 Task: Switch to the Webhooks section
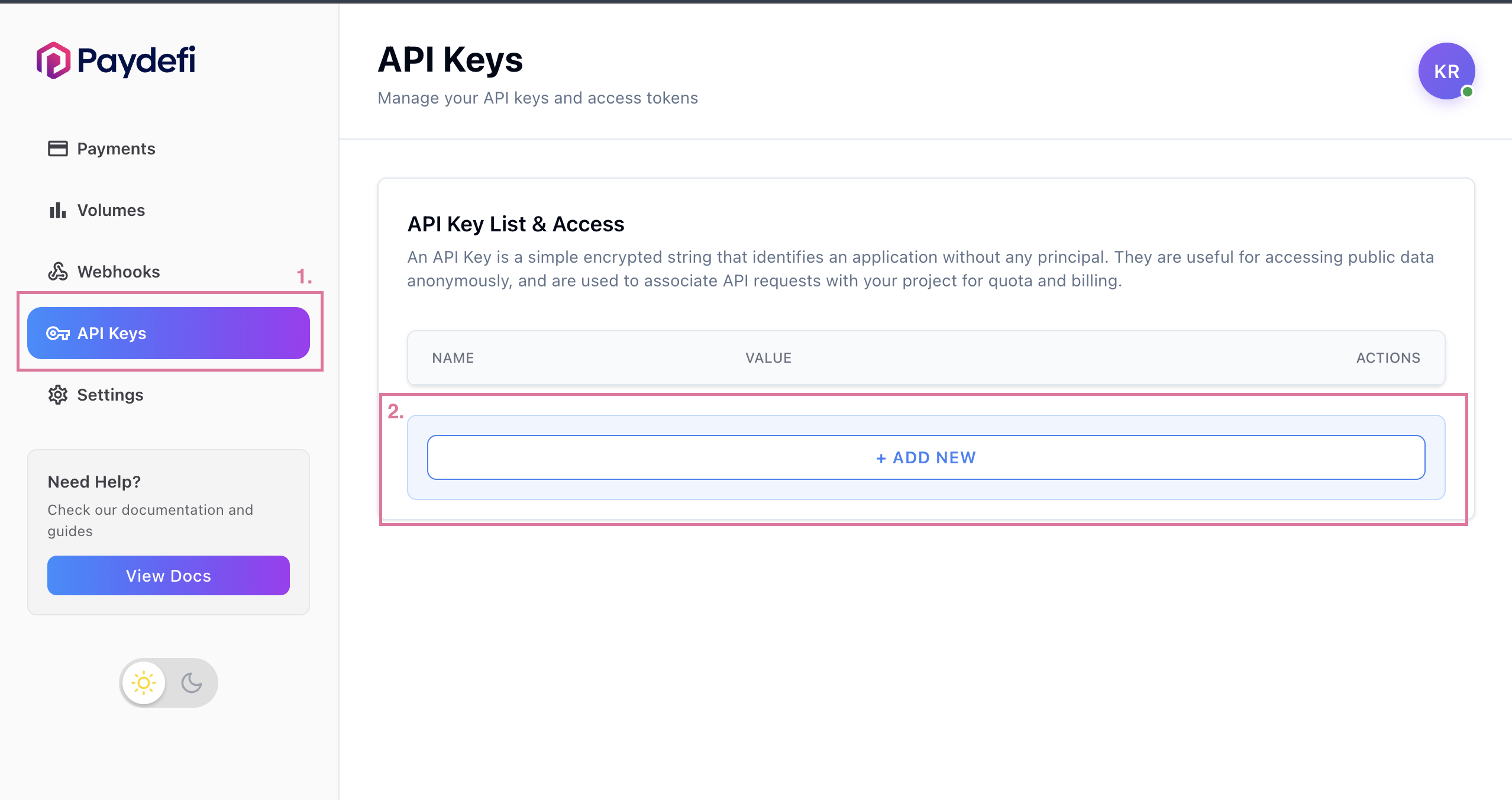click(118, 272)
